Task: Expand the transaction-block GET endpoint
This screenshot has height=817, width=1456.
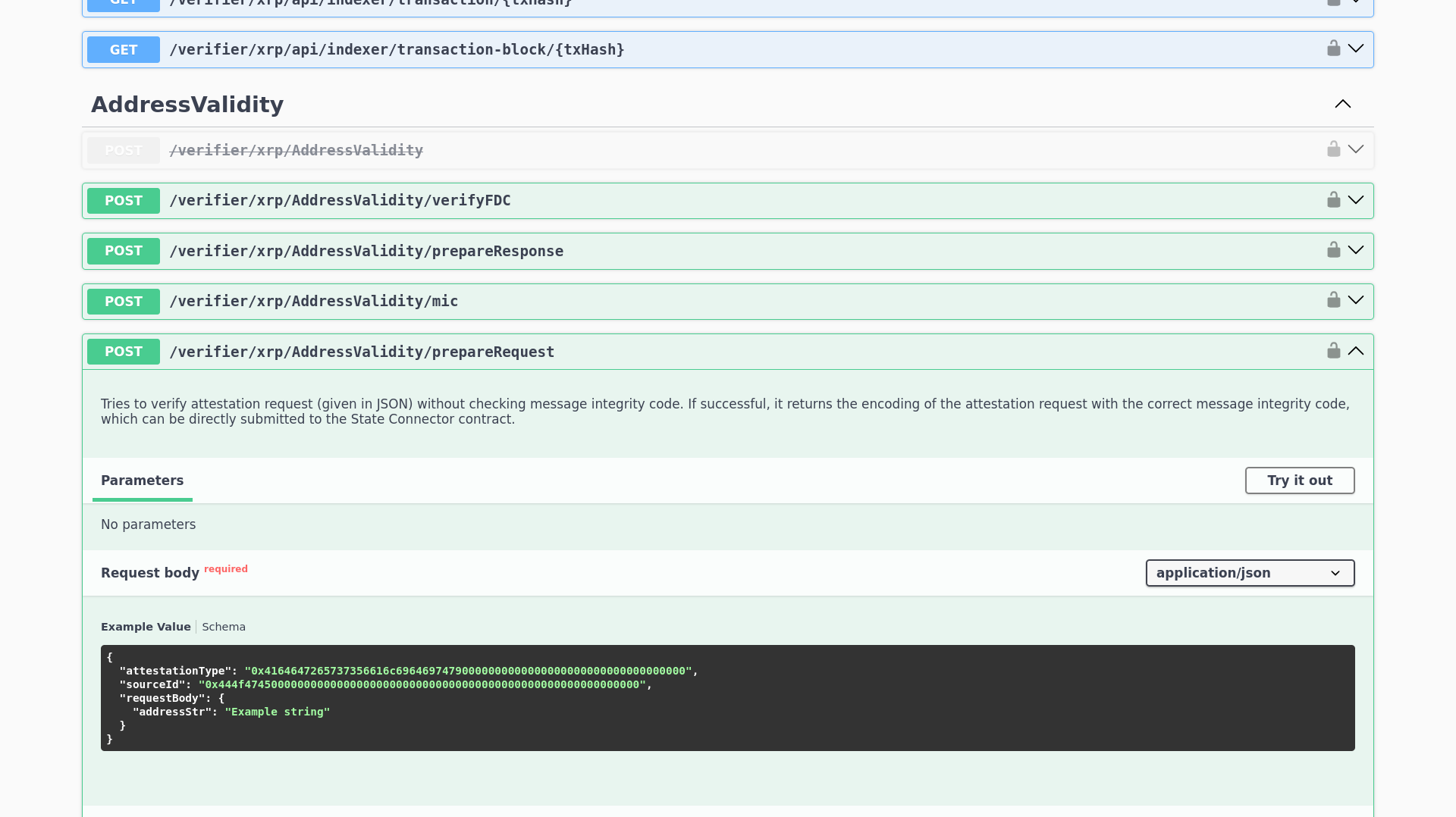Action: tap(1357, 48)
